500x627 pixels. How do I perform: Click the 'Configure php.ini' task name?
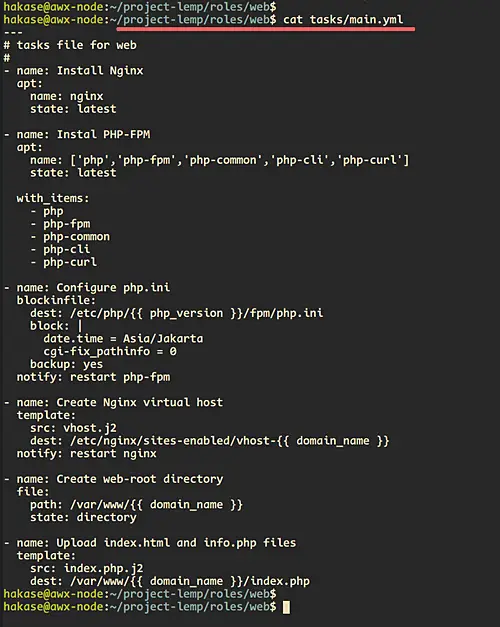click(113, 288)
